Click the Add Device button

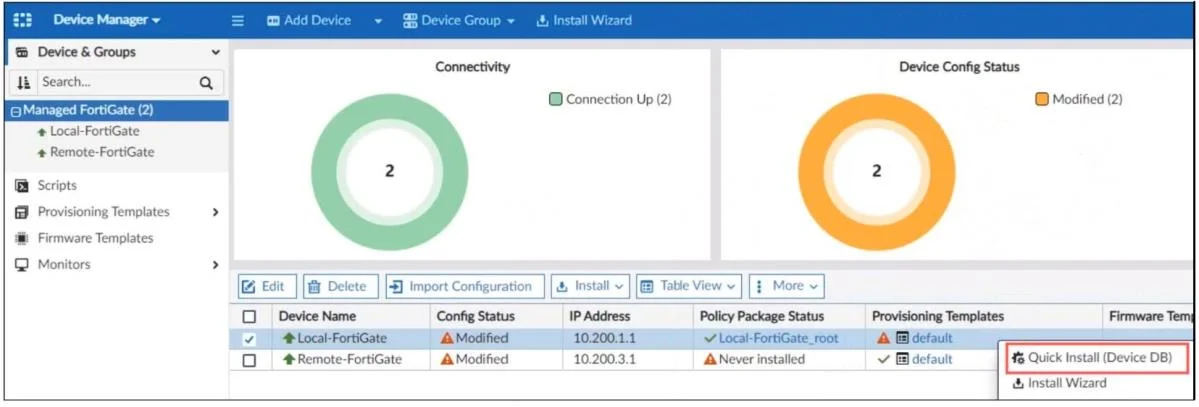309,21
